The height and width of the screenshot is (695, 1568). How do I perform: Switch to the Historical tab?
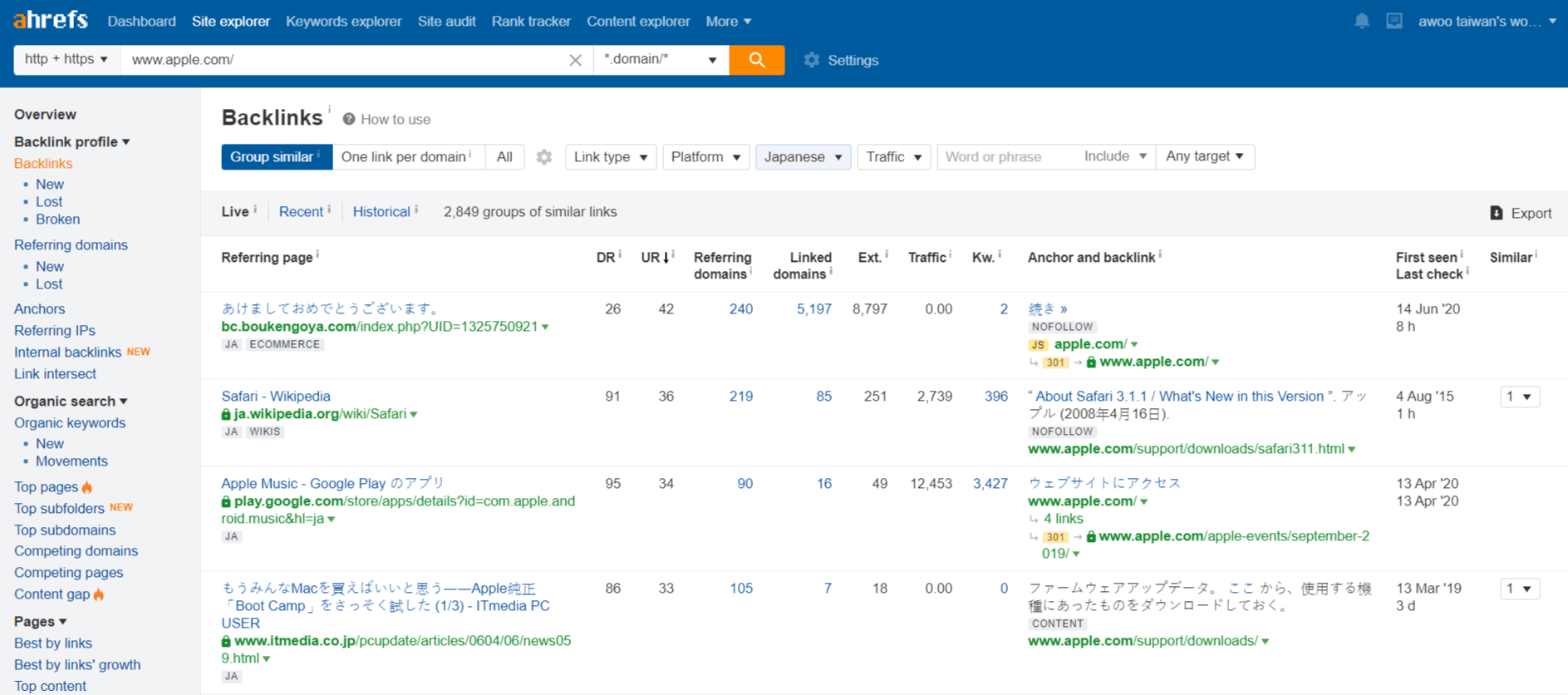[381, 212]
